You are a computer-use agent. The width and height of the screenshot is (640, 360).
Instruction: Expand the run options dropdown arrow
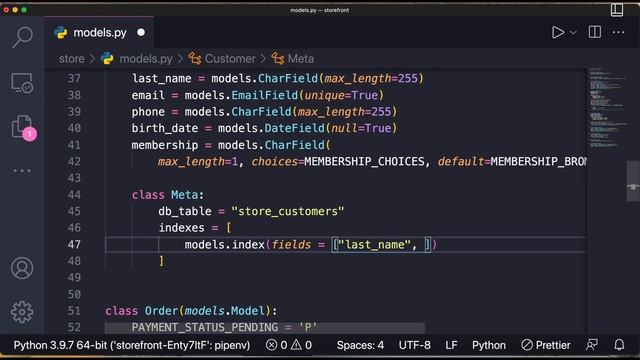coord(573,33)
